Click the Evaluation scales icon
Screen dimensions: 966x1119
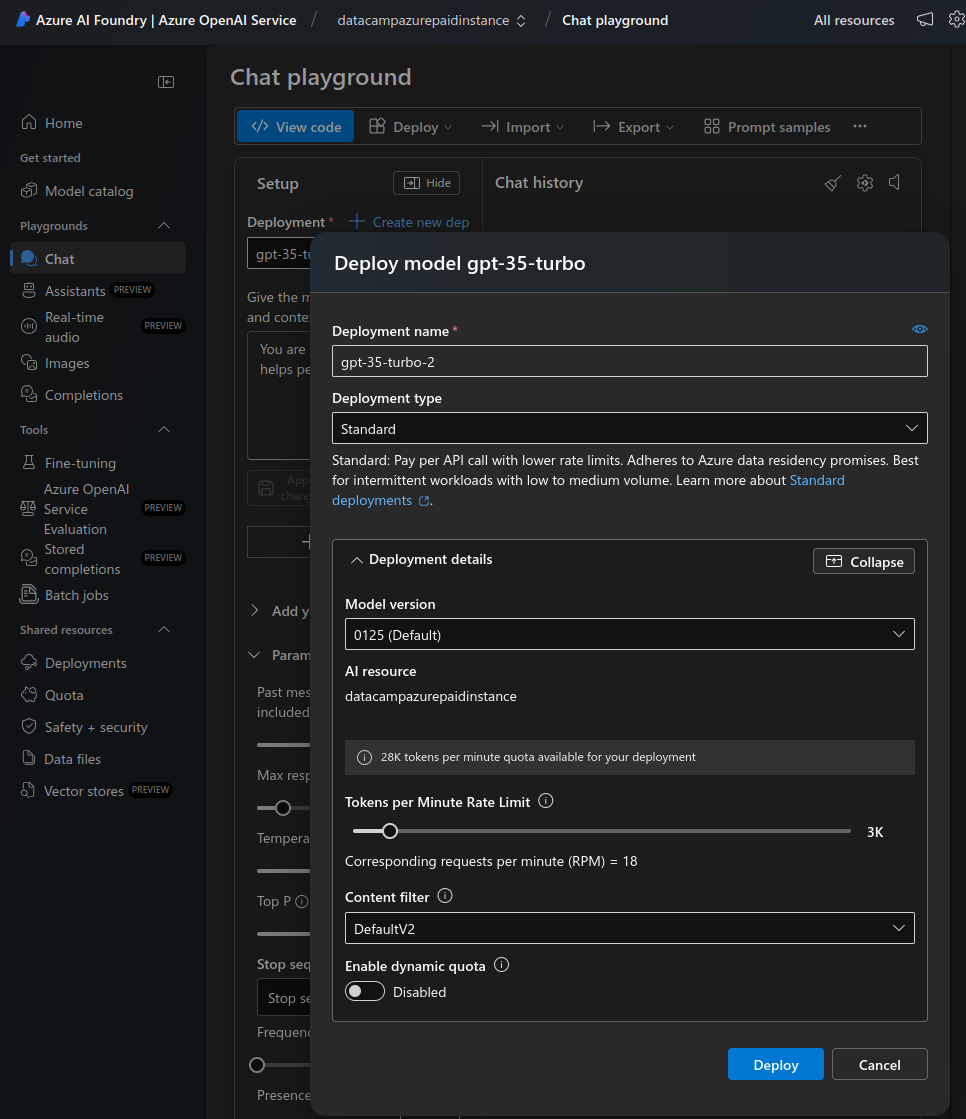tap(28, 508)
